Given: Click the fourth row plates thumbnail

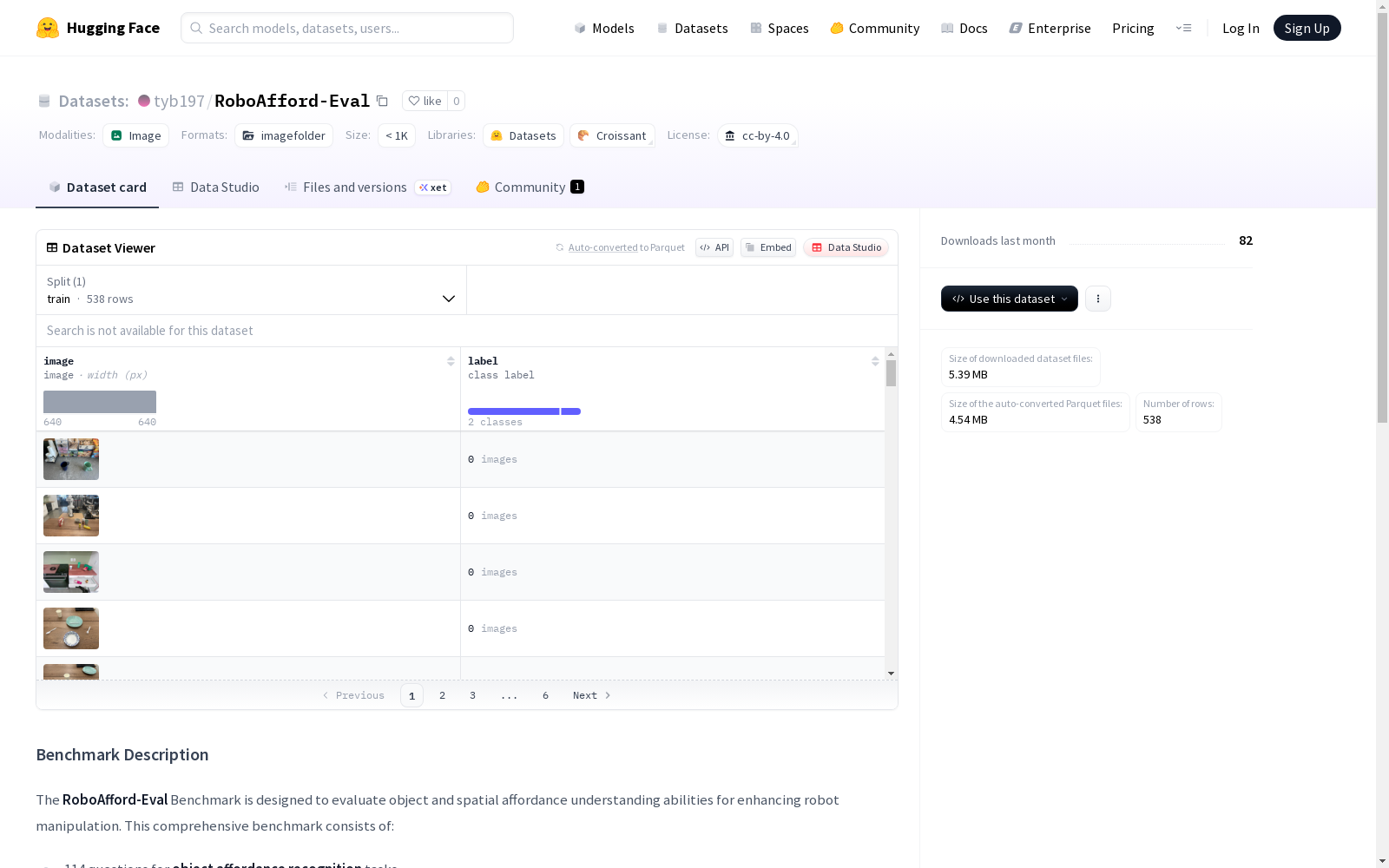Looking at the screenshot, I should tap(71, 628).
